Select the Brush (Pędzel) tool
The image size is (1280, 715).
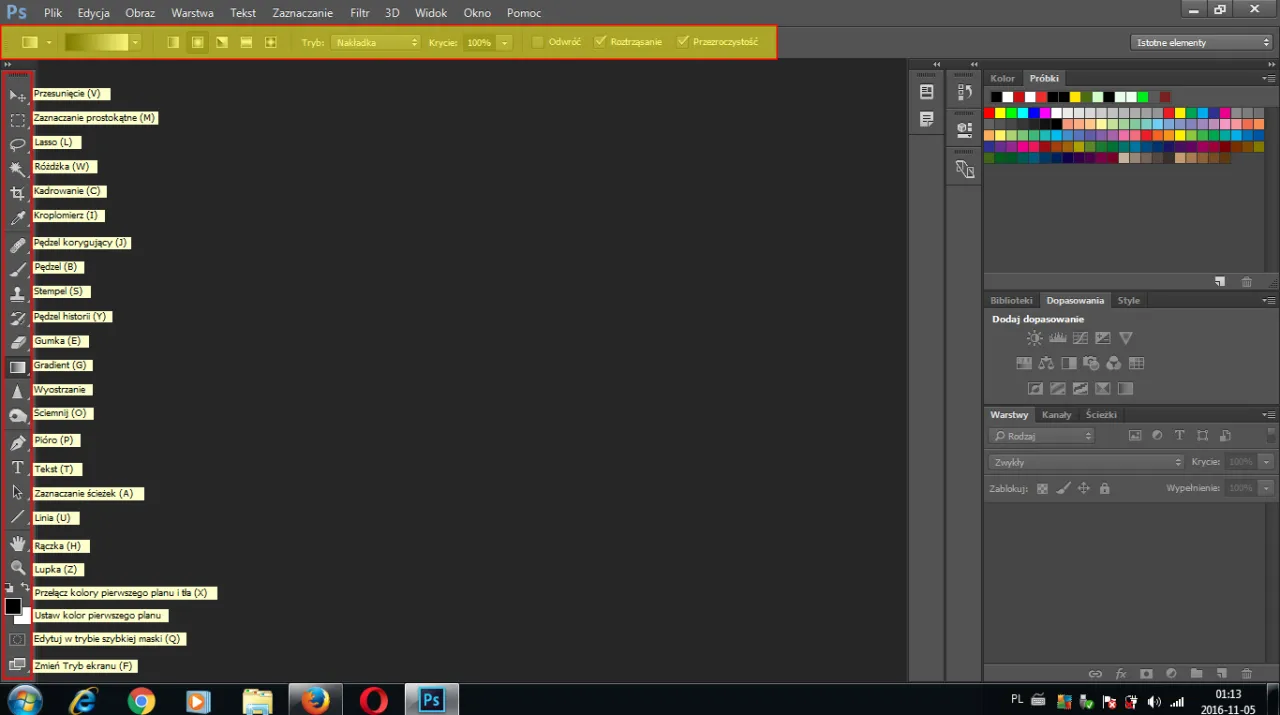(x=17, y=266)
